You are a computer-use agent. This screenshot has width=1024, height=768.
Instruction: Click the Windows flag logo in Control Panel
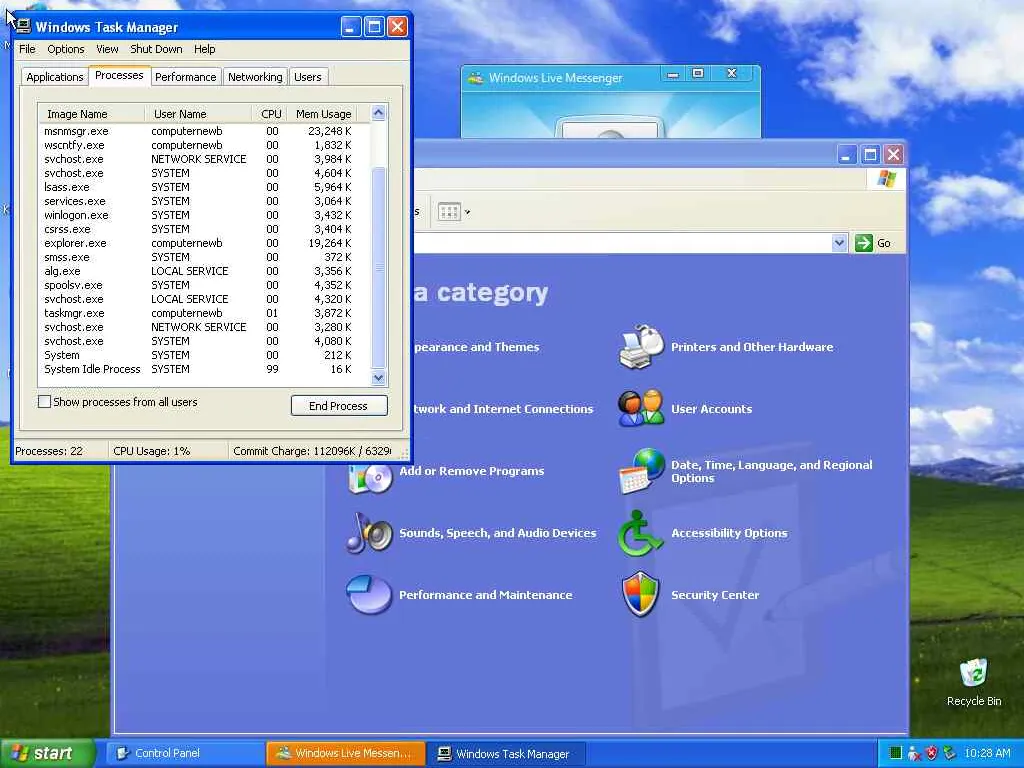pos(886,178)
